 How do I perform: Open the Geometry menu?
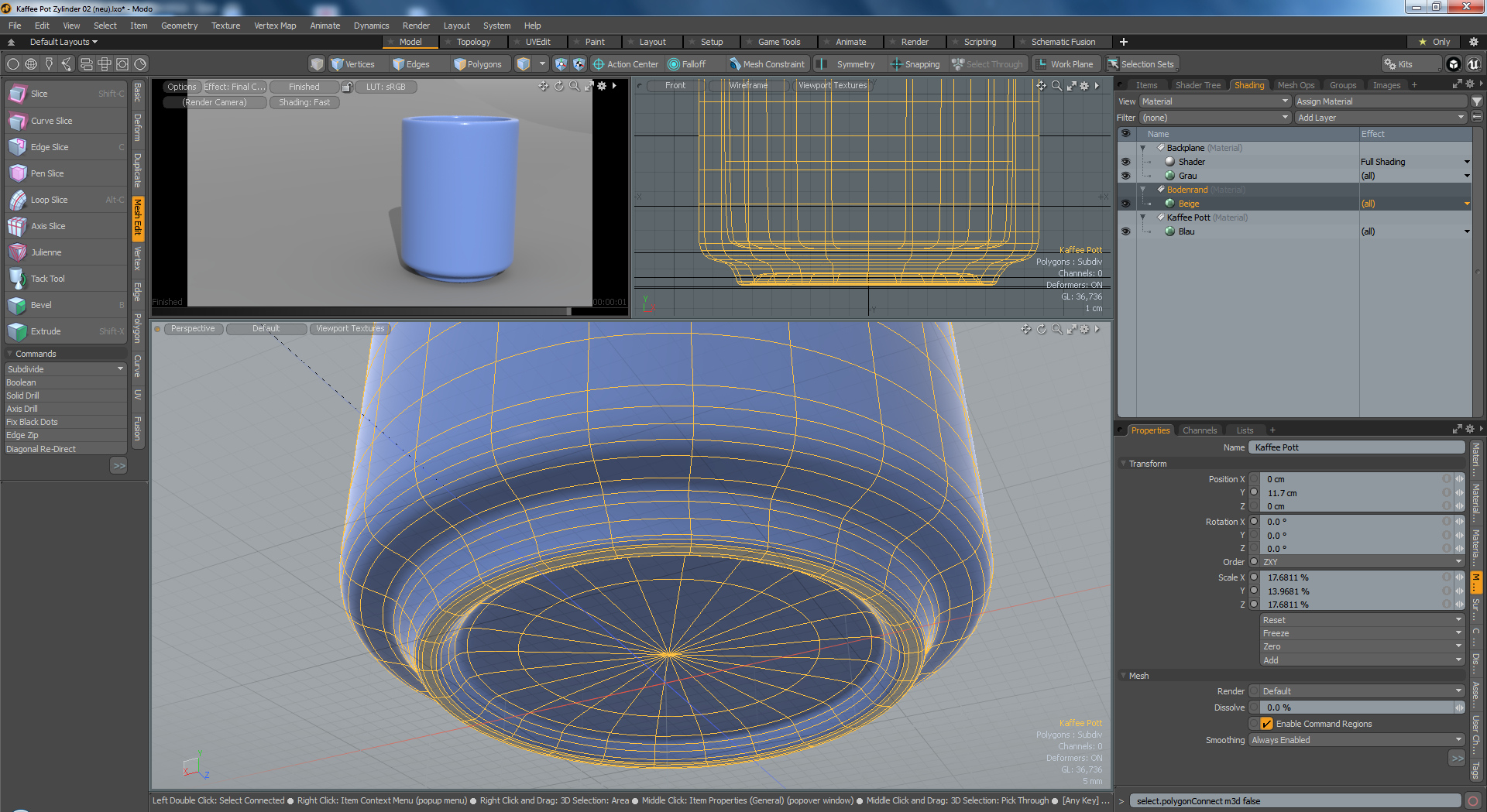point(179,26)
